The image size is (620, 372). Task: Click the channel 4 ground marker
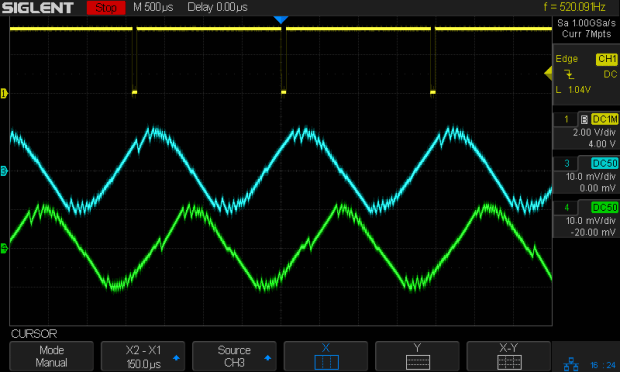click(x=4, y=249)
